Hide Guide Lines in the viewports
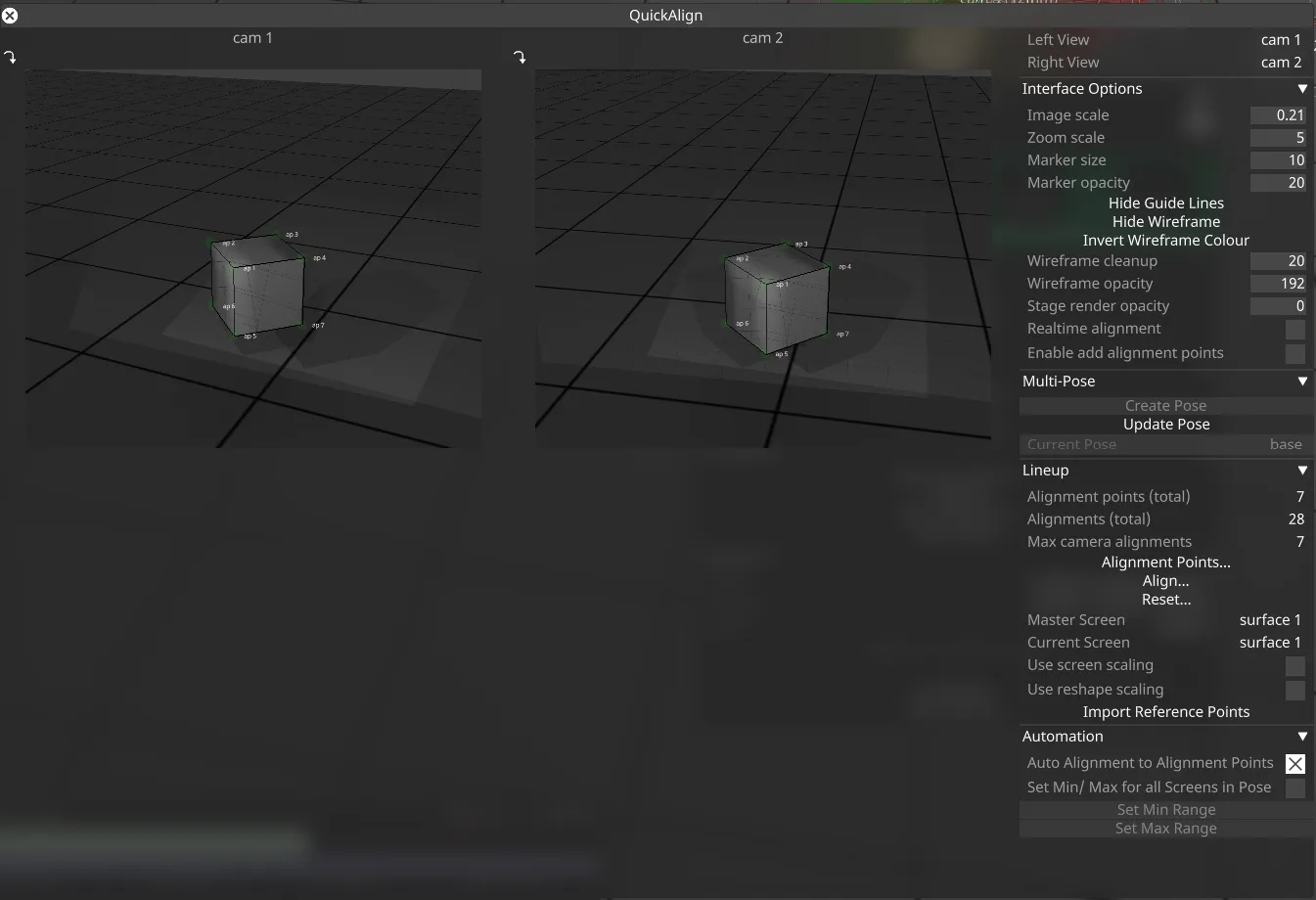 pos(1165,202)
